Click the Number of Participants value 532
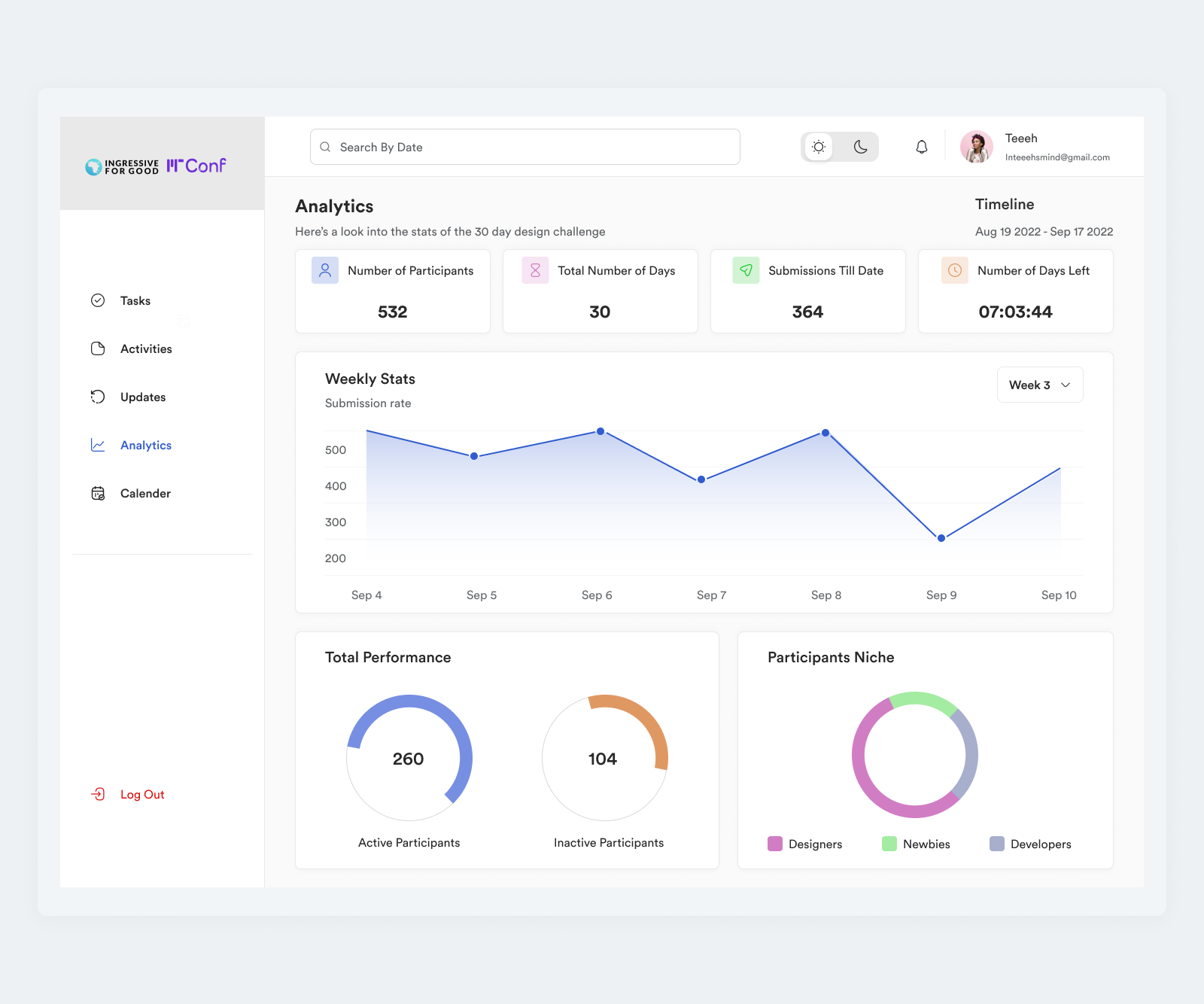Viewport: 1204px width, 1004px height. pos(393,312)
